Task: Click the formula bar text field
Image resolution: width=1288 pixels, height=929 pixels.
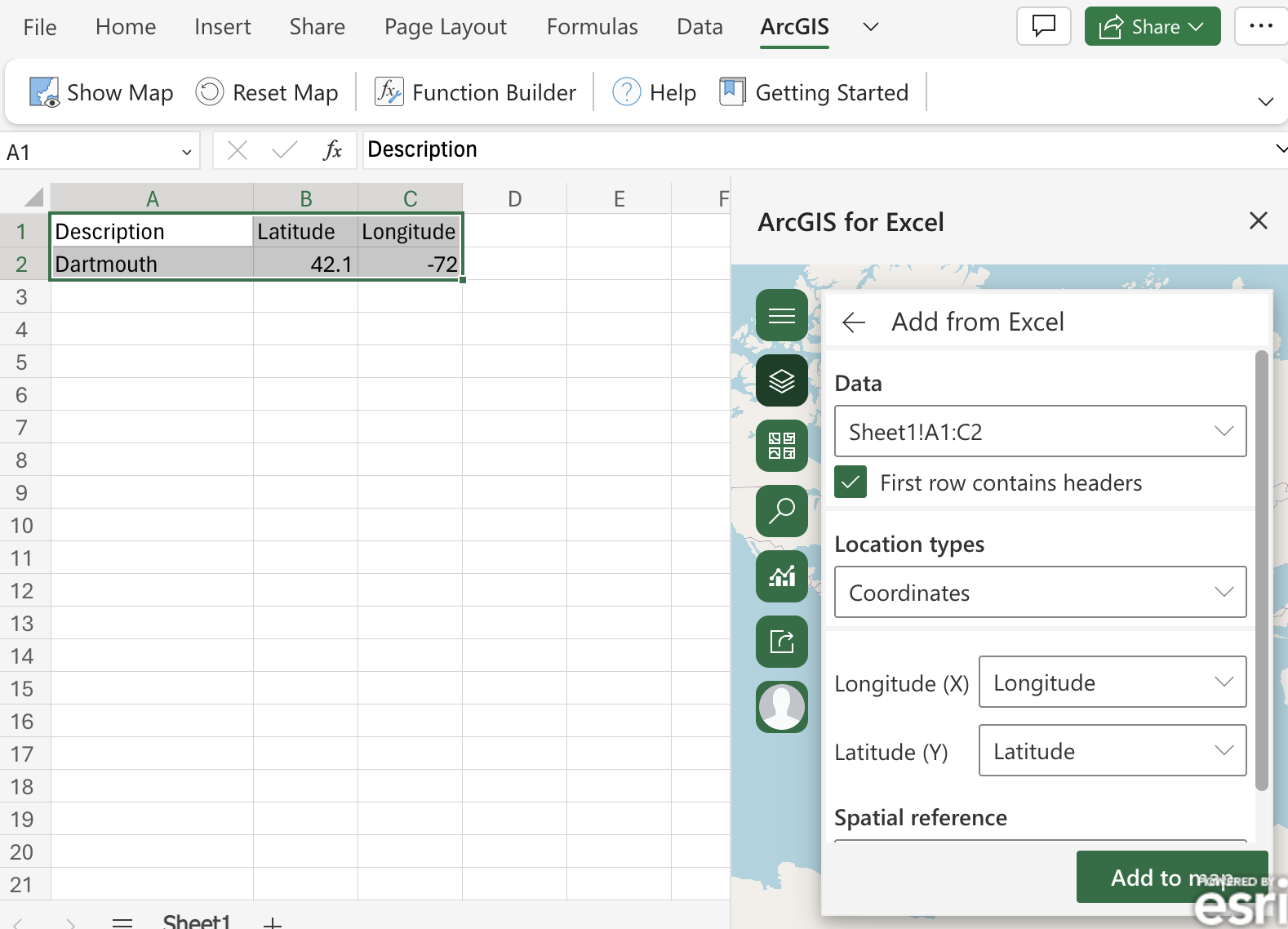Action: 816,149
